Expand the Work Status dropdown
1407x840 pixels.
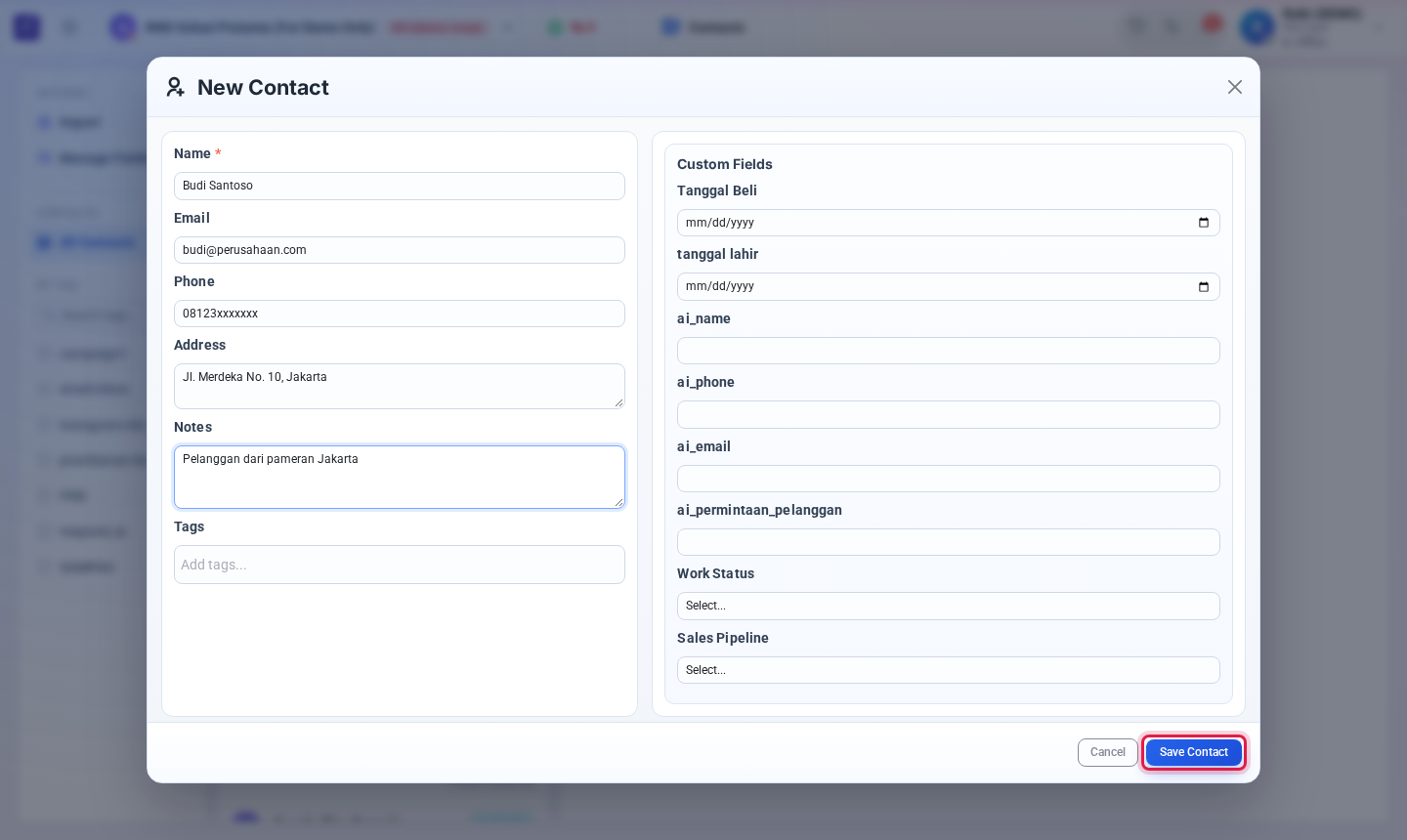tap(948, 606)
